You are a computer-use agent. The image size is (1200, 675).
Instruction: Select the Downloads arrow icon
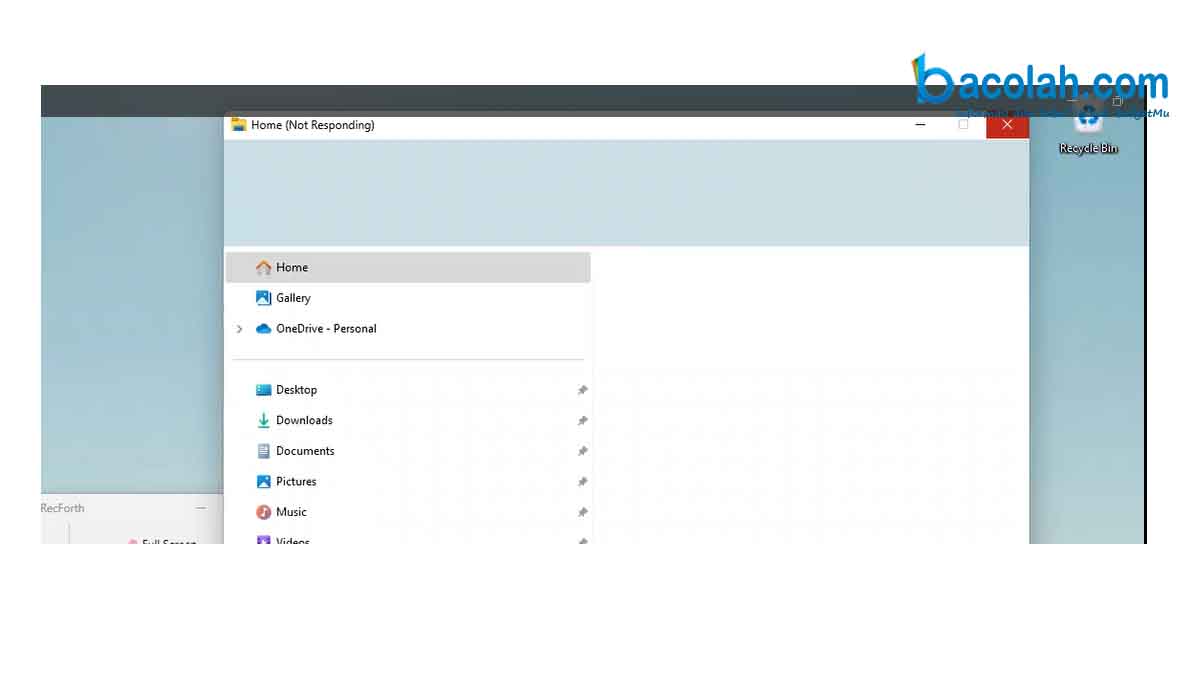tap(264, 421)
